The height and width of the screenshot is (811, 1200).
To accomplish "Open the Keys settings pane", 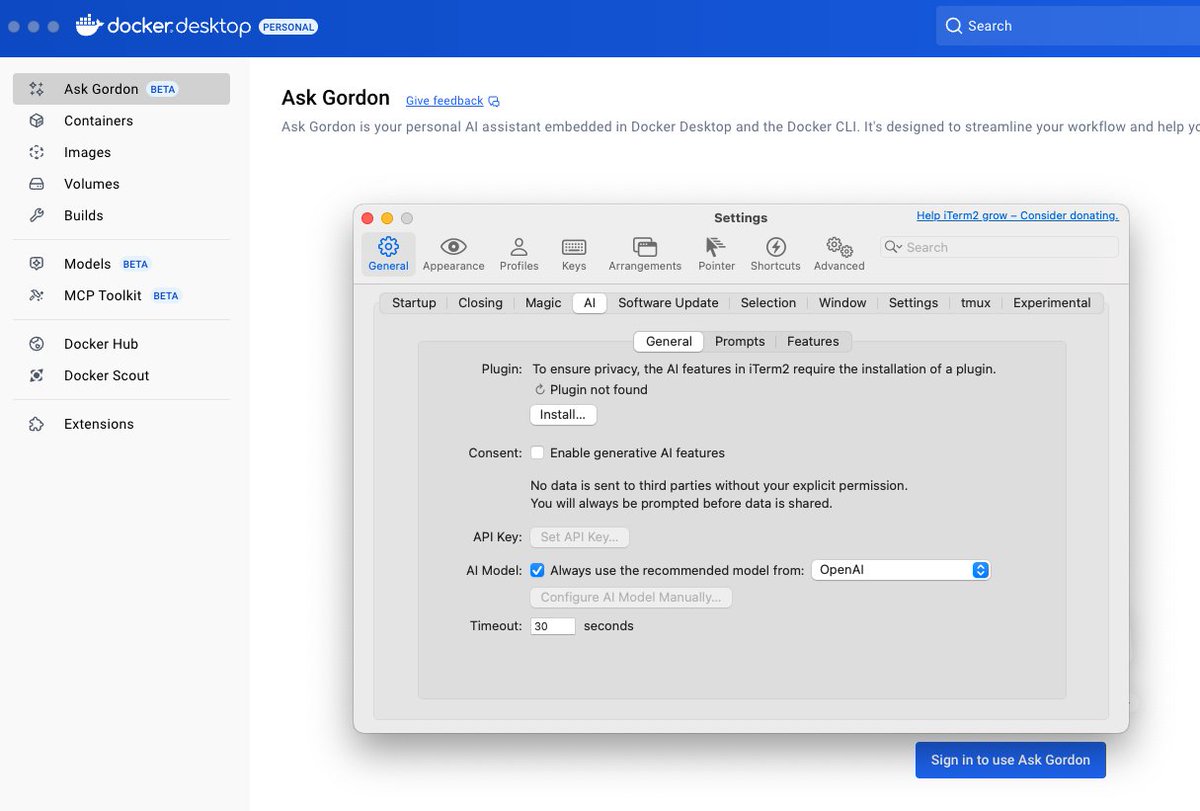I will coord(573,253).
